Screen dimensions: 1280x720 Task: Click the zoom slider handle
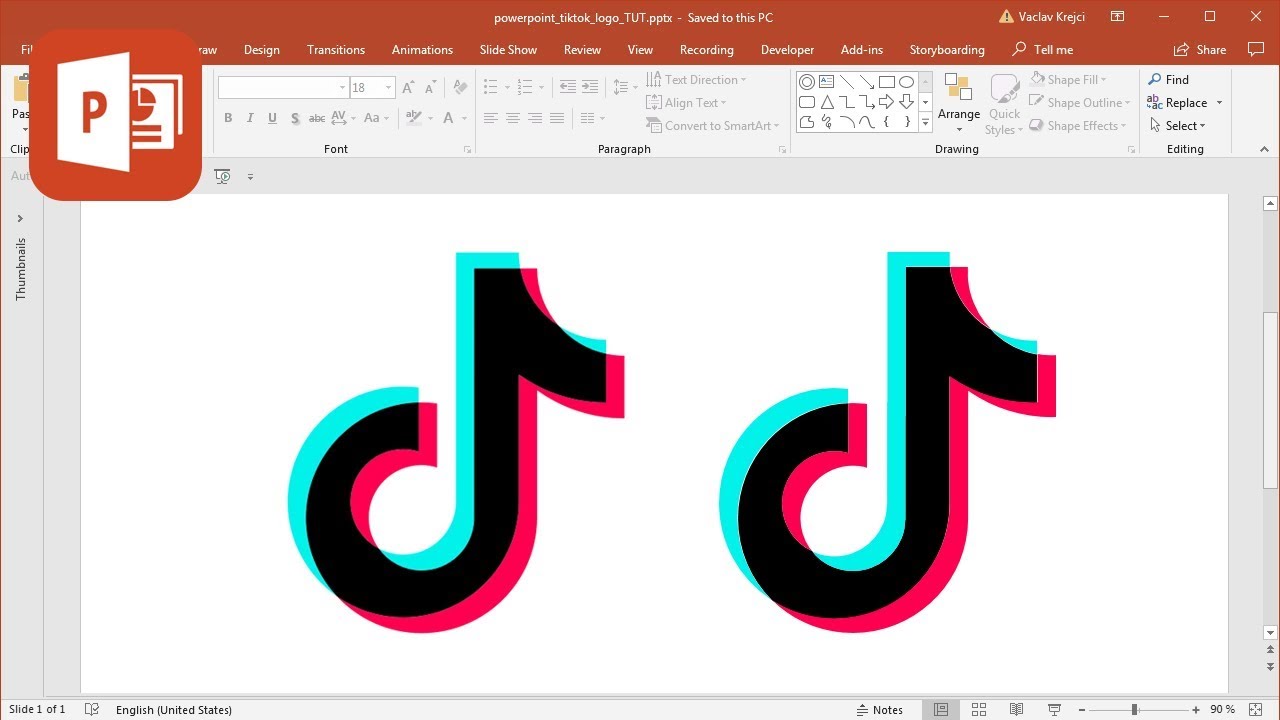click(x=1134, y=709)
